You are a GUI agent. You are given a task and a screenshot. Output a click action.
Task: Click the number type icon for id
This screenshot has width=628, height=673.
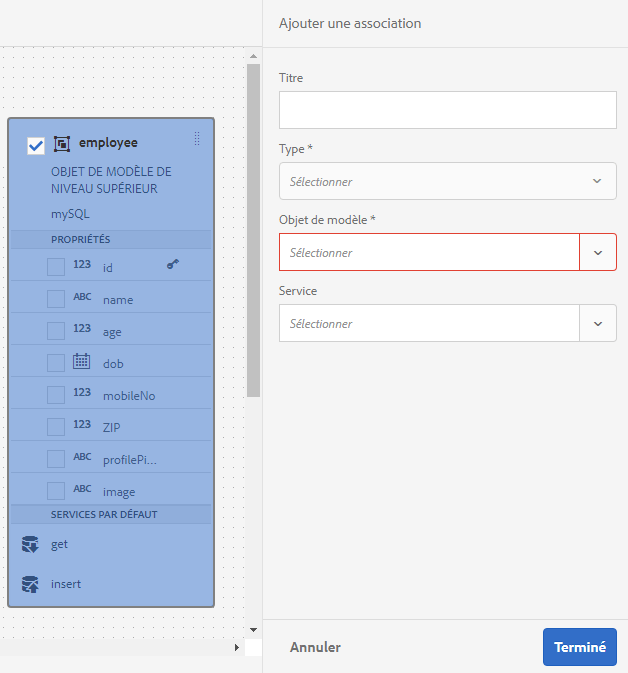point(82,264)
